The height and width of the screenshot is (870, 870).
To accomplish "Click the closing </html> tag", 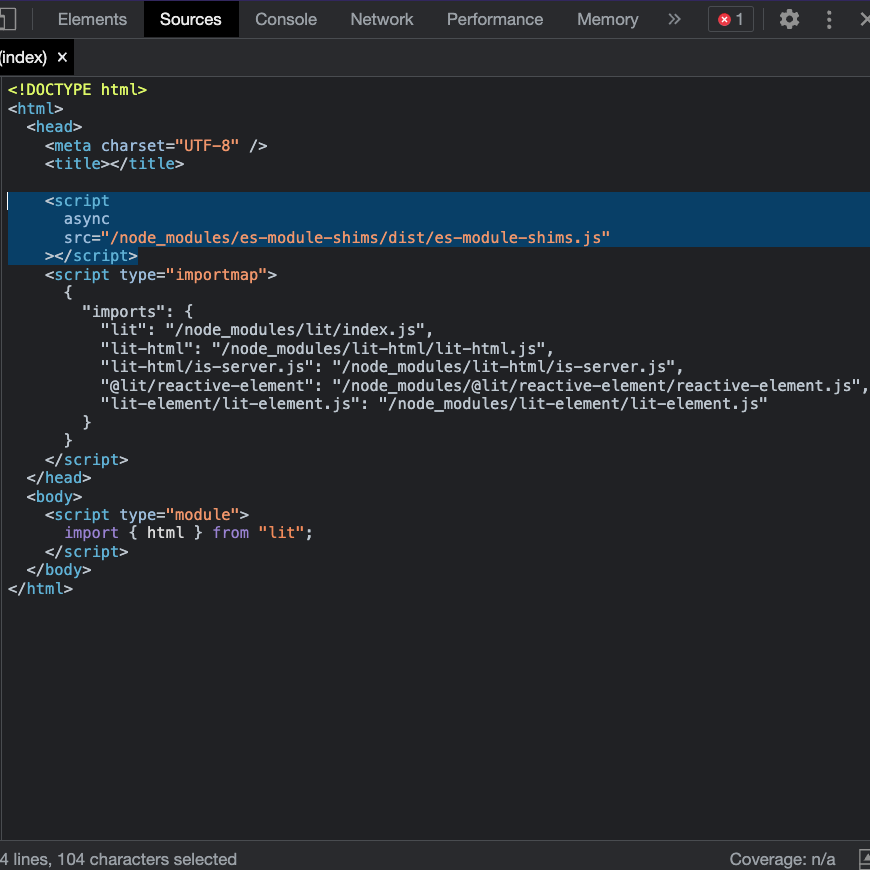I will coord(41,589).
